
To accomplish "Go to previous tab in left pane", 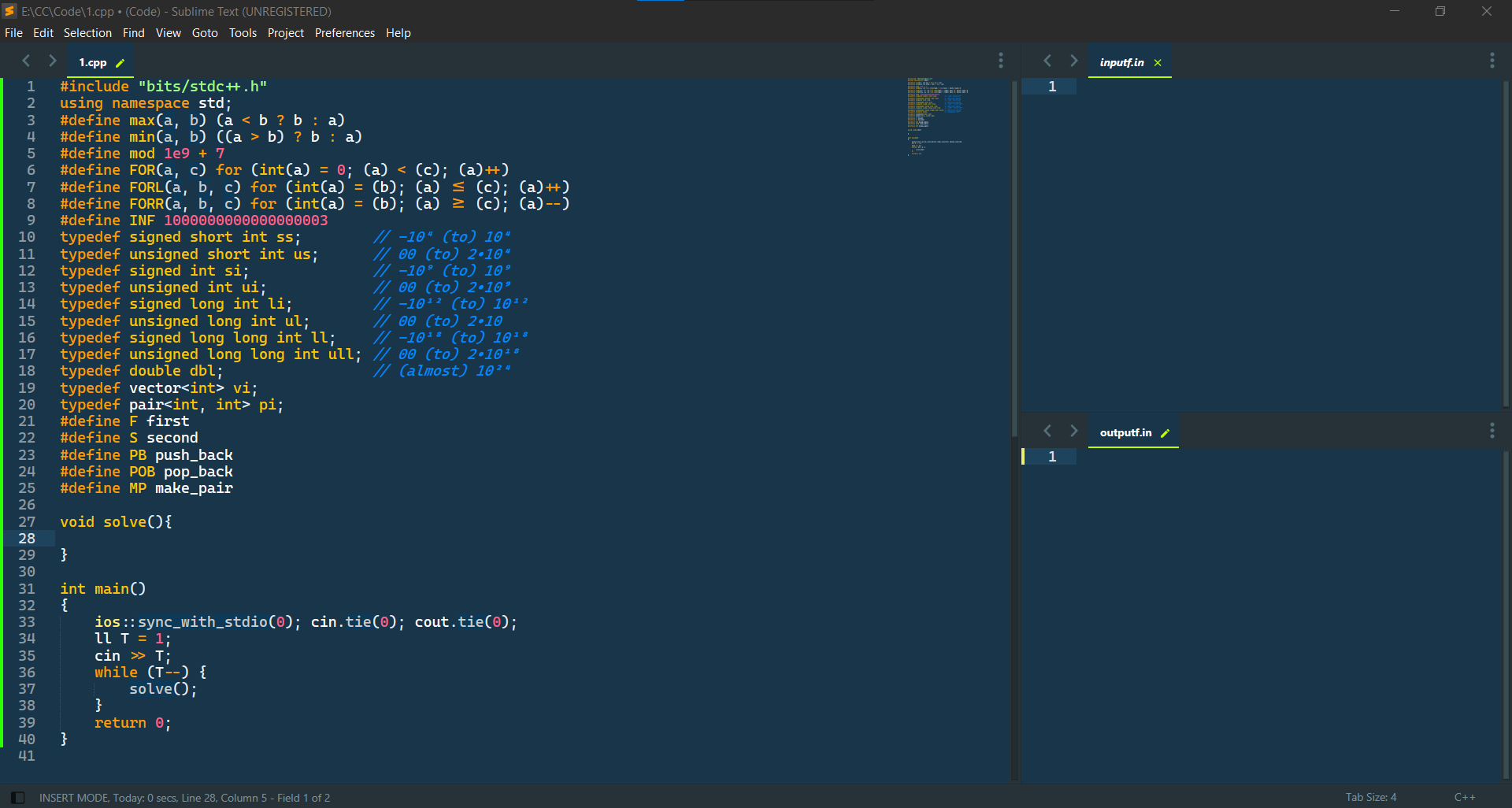I will click(26, 61).
